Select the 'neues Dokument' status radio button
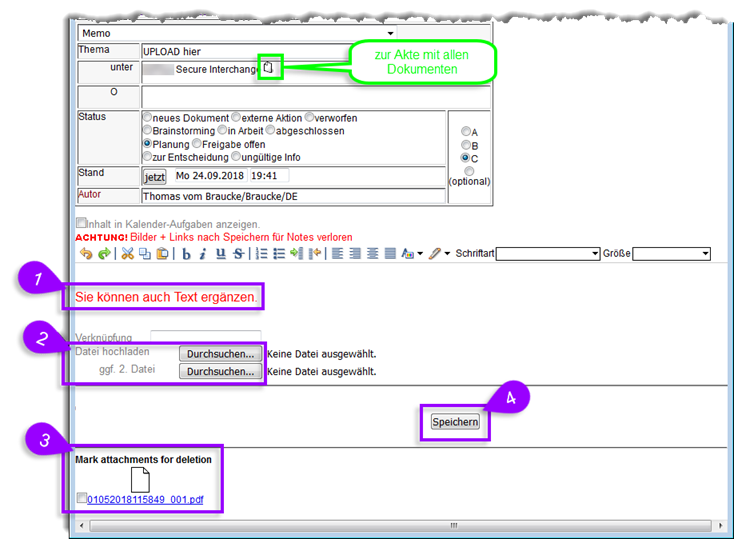The height and width of the screenshot is (539, 734). 147,118
